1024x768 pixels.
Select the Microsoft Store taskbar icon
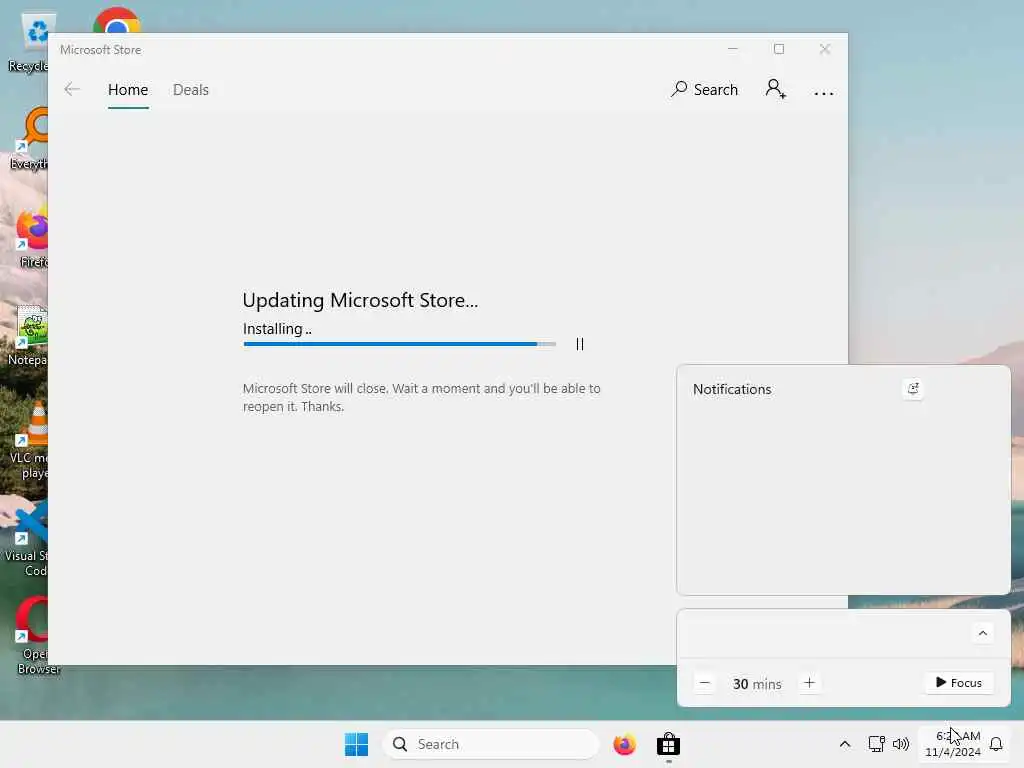click(668, 744)
